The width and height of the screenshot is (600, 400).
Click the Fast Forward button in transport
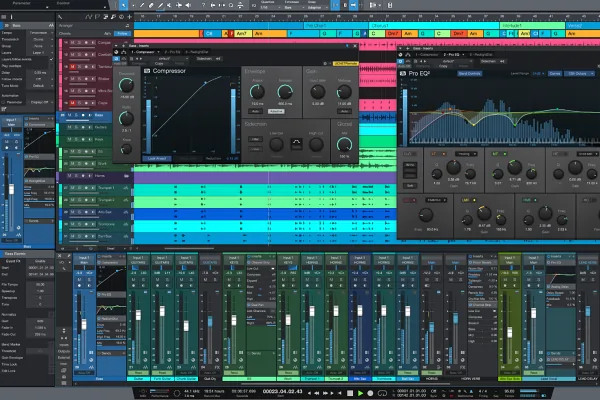click(x=326, y=393)
